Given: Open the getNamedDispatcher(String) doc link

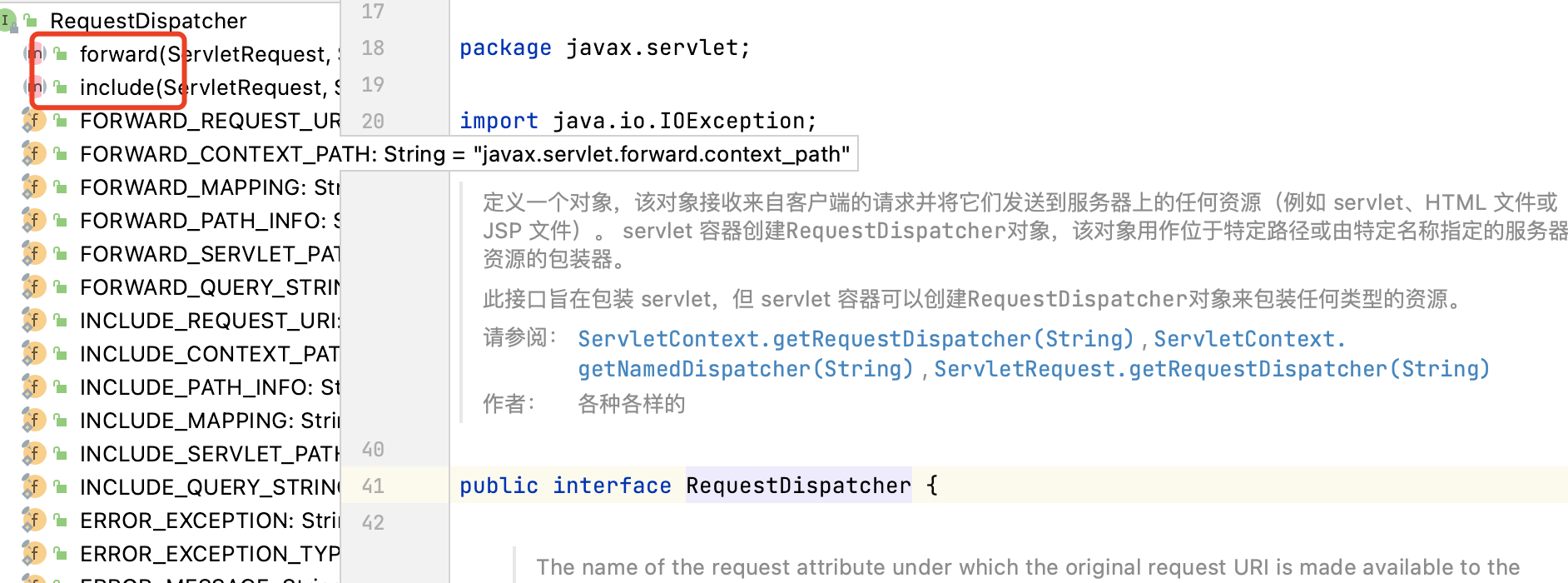Looking at the screenshot, I should (745, 369).
